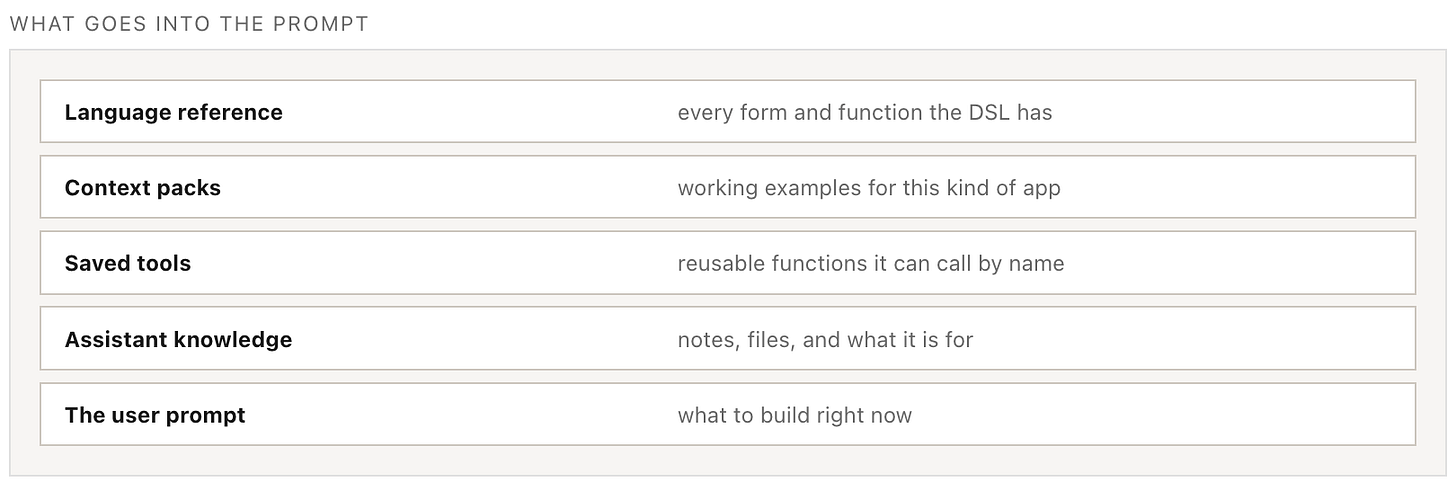Click the "What goes into the prompt" heading
This screenshot has height=493, width=1456.
pos(189,24)
